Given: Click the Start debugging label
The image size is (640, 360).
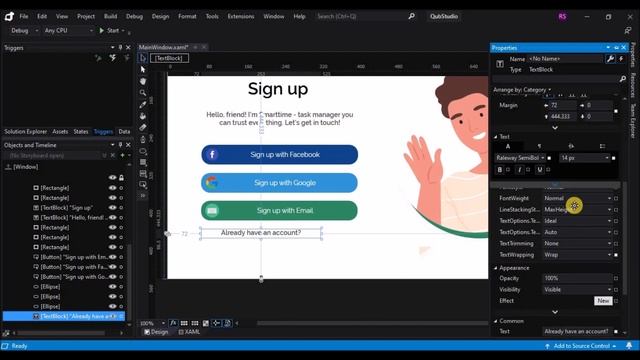Looking at the screenshot, I should (113, 31).
